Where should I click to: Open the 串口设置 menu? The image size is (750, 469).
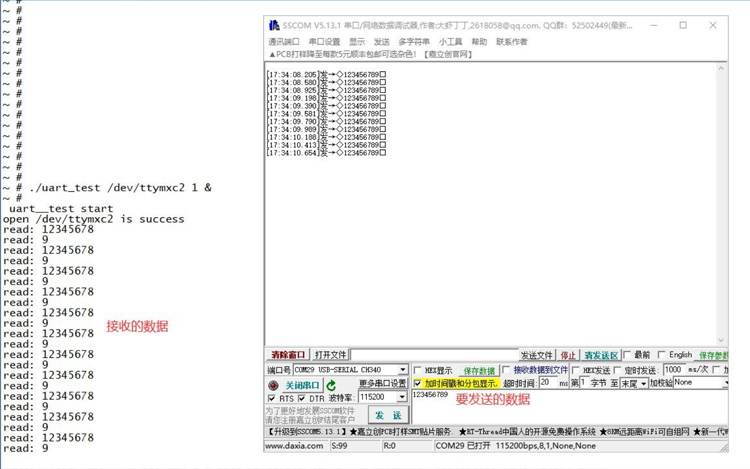(324, 42)
